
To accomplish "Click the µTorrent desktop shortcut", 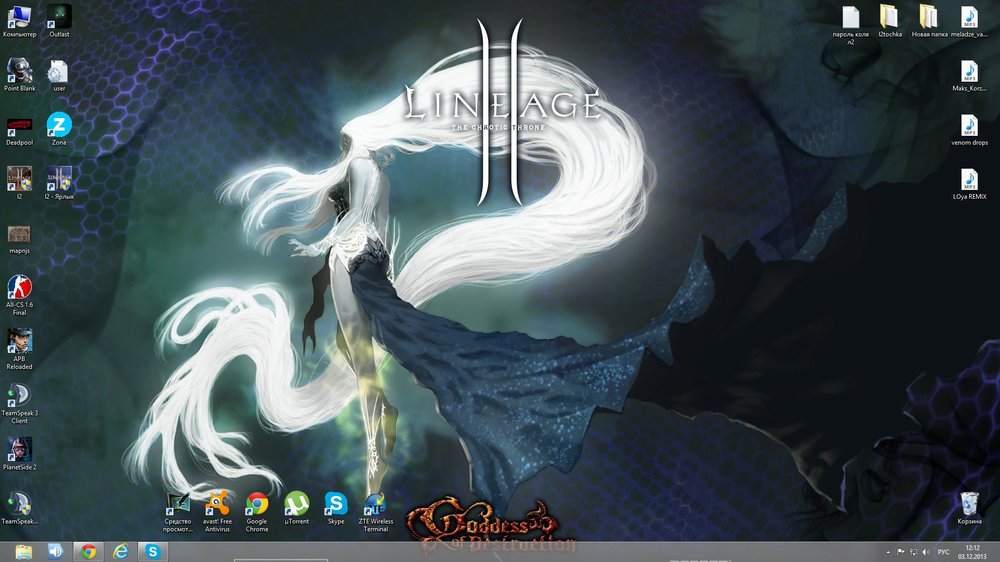I will coord(296,503).
